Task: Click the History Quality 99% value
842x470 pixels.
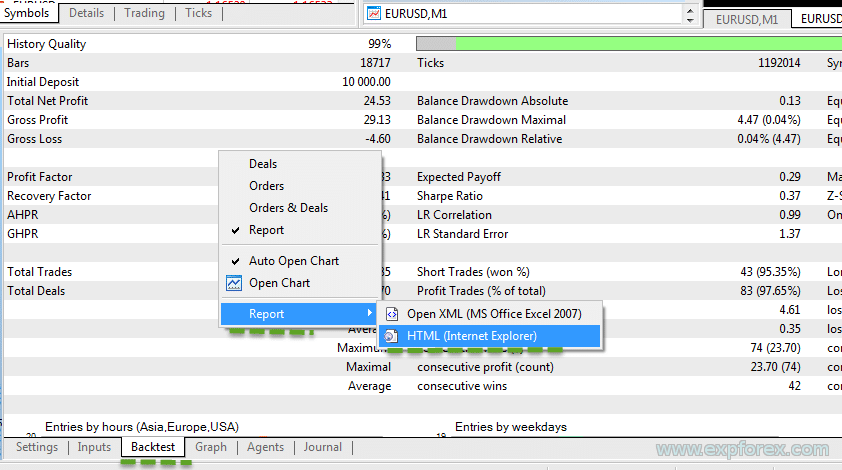Action: (380, 44)
